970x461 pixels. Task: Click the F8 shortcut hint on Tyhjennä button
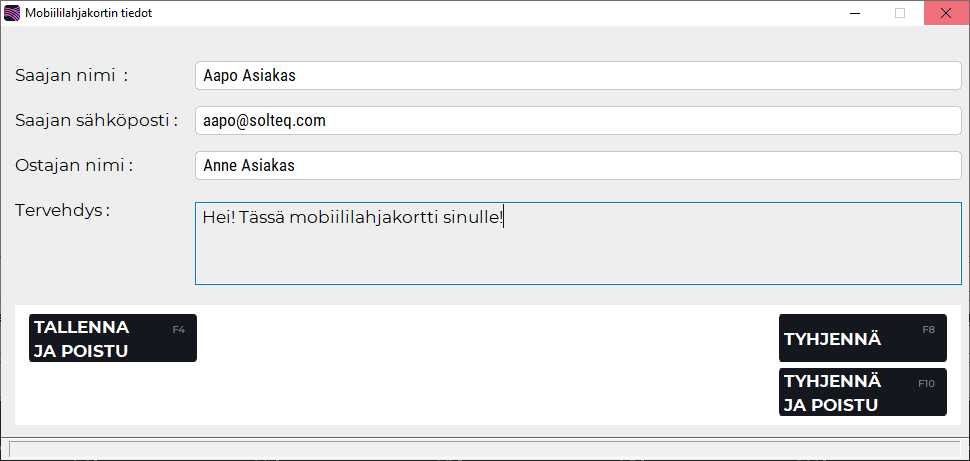coord(928,329)
